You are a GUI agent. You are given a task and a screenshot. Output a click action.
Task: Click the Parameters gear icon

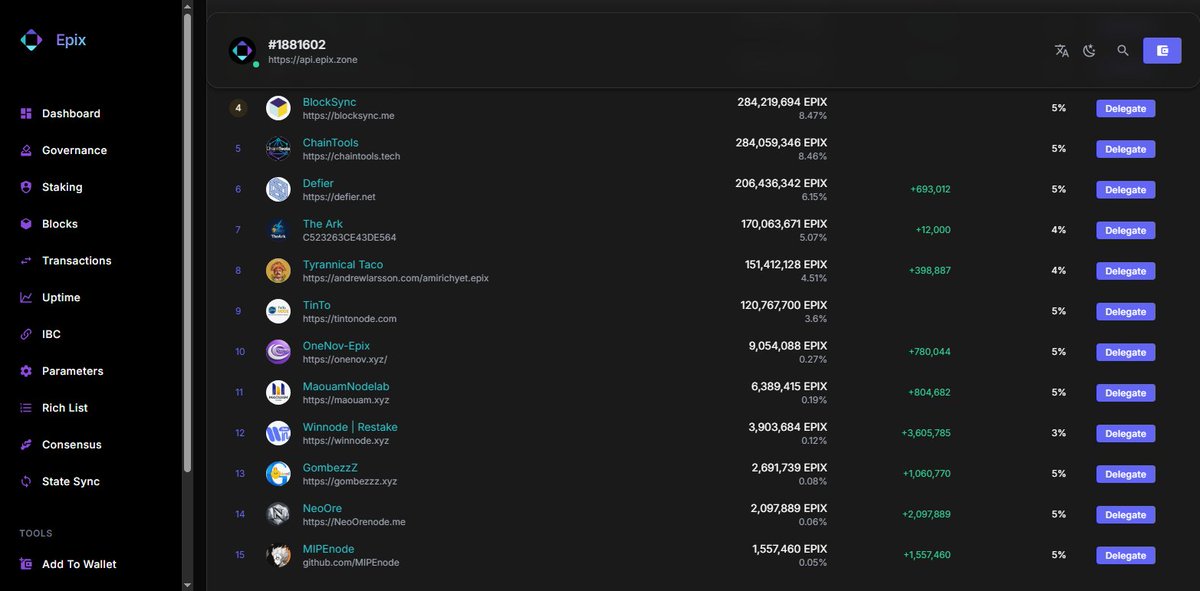(x=26, y=371)
